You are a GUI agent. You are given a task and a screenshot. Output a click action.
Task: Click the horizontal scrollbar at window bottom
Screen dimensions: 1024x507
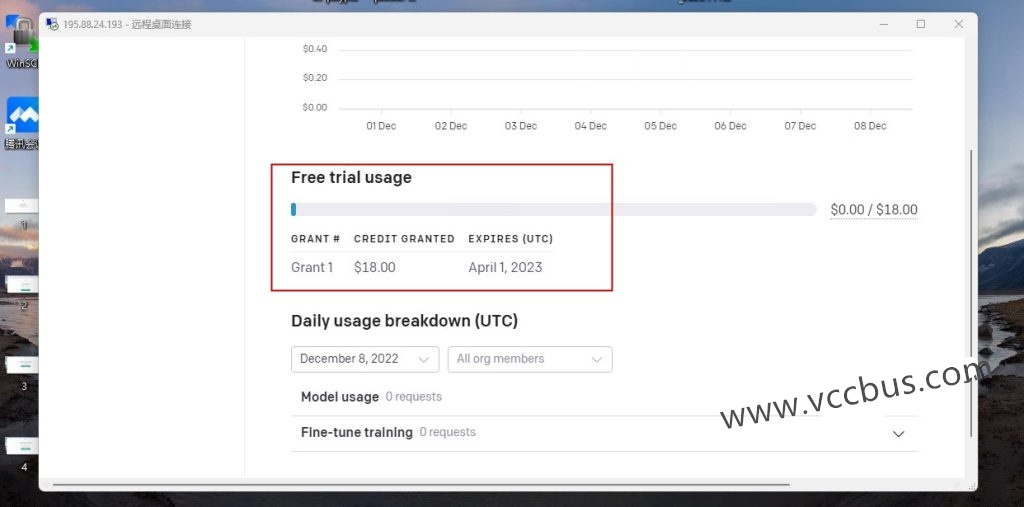click(420, 485)
